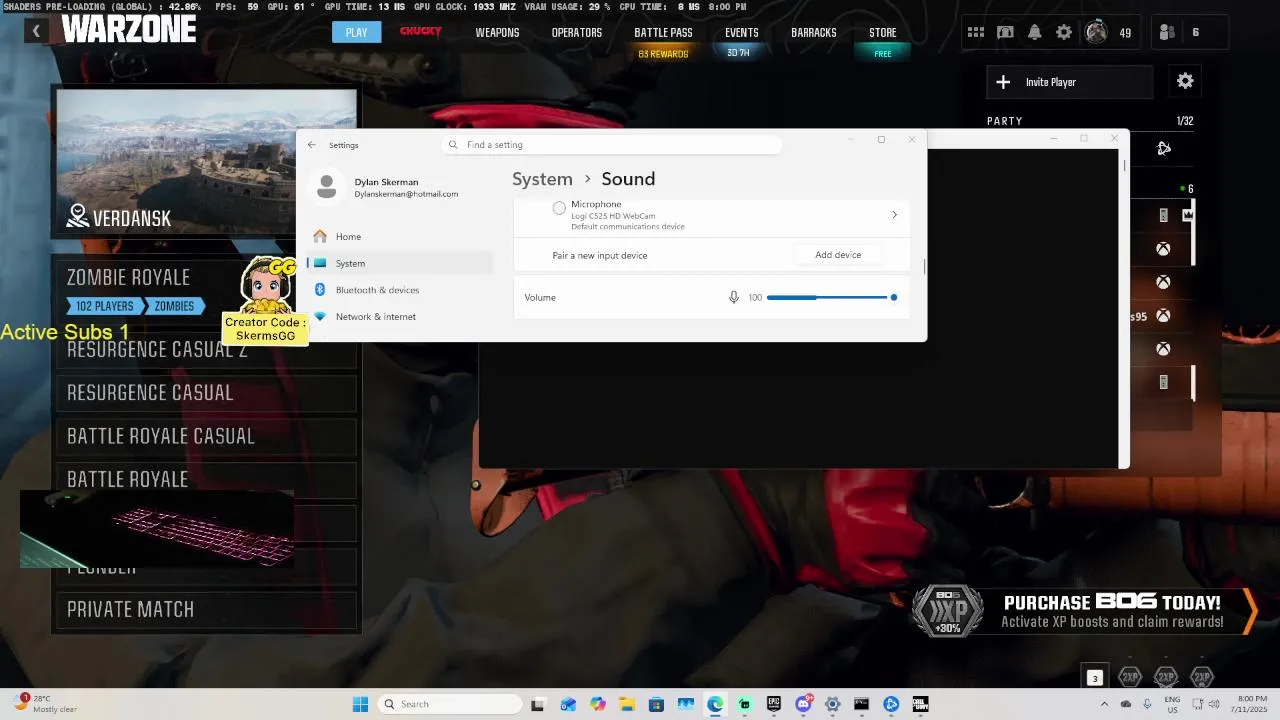Open Warzone settings gear in top bar
Image resolution: width=1280 pixels, height=720 pixels.
(1064, 32)
